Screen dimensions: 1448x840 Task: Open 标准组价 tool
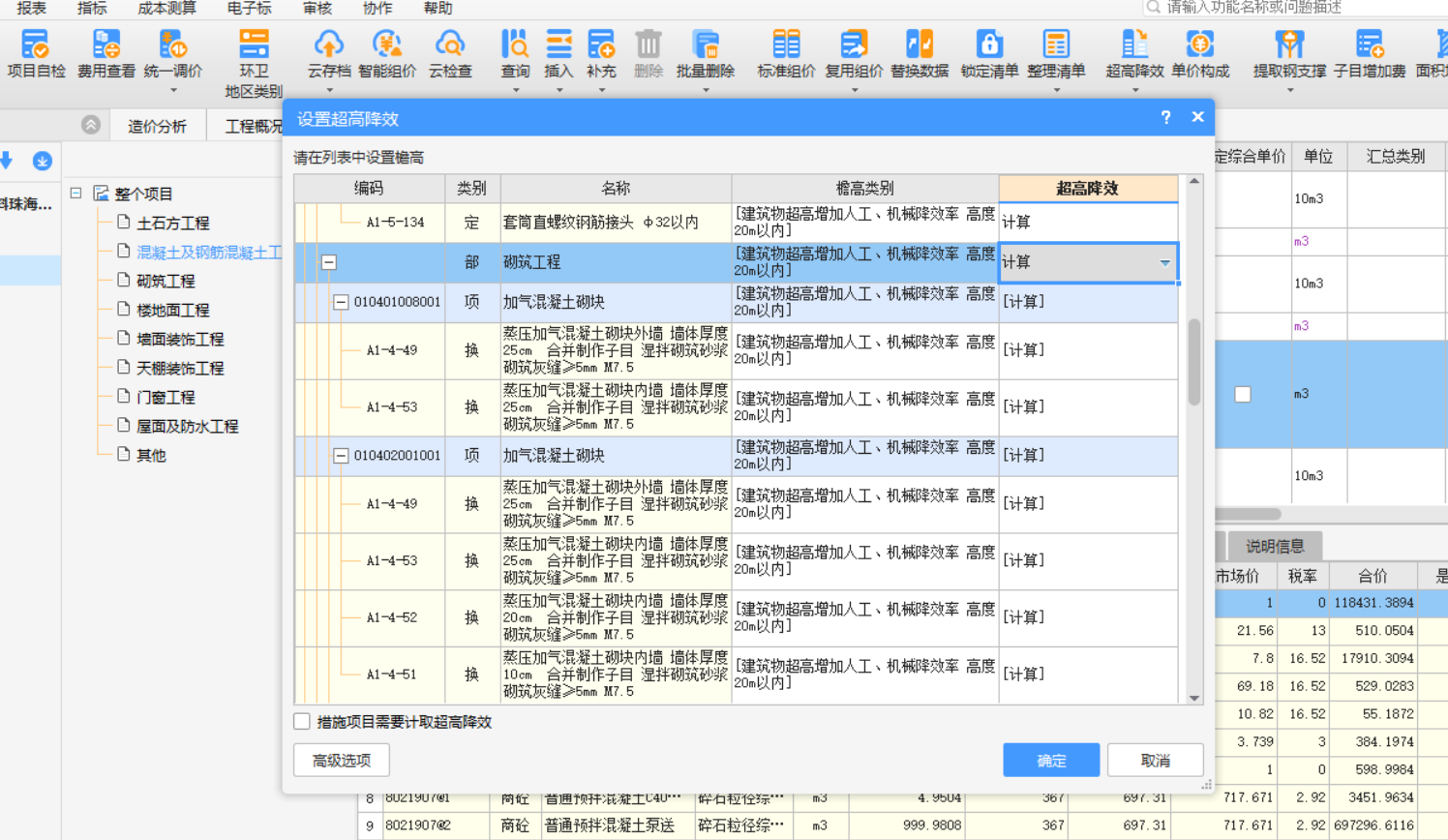[786, 53]
